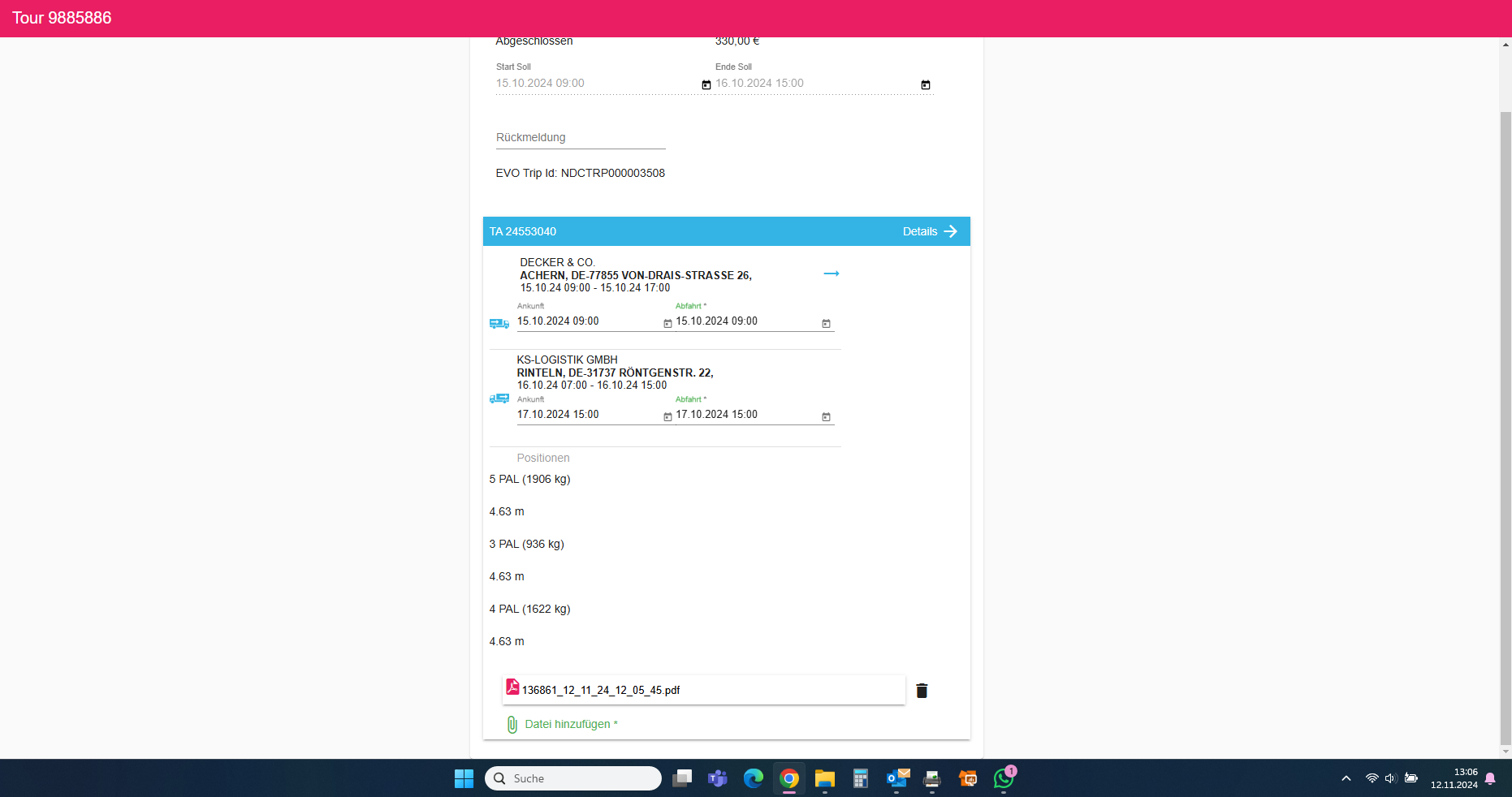The height and width of the screenshot is (797, 1512).
Task: Click the Rückmeldung input field
Action: tap(581, 138)
